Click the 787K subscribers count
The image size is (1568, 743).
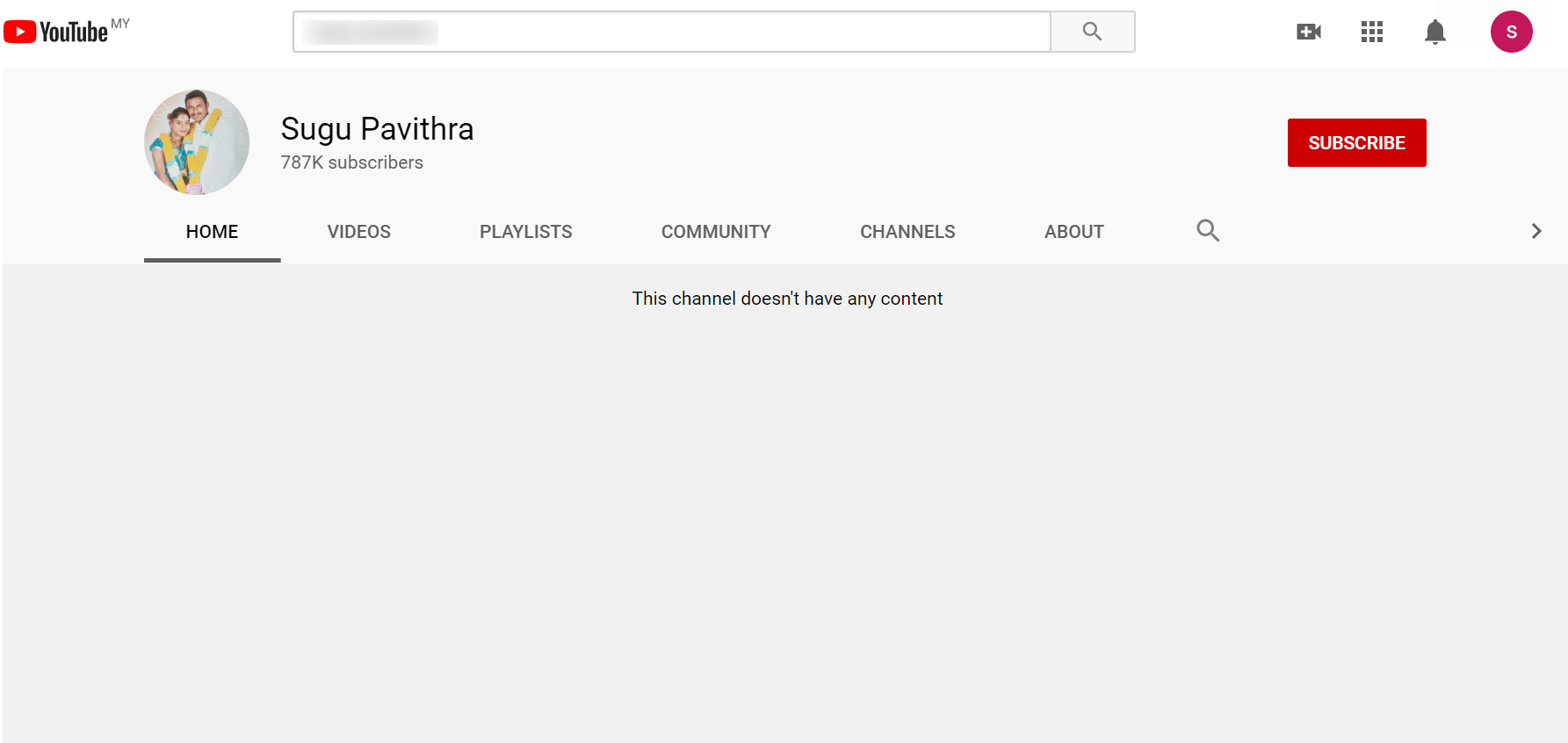(x=352, y=162)
